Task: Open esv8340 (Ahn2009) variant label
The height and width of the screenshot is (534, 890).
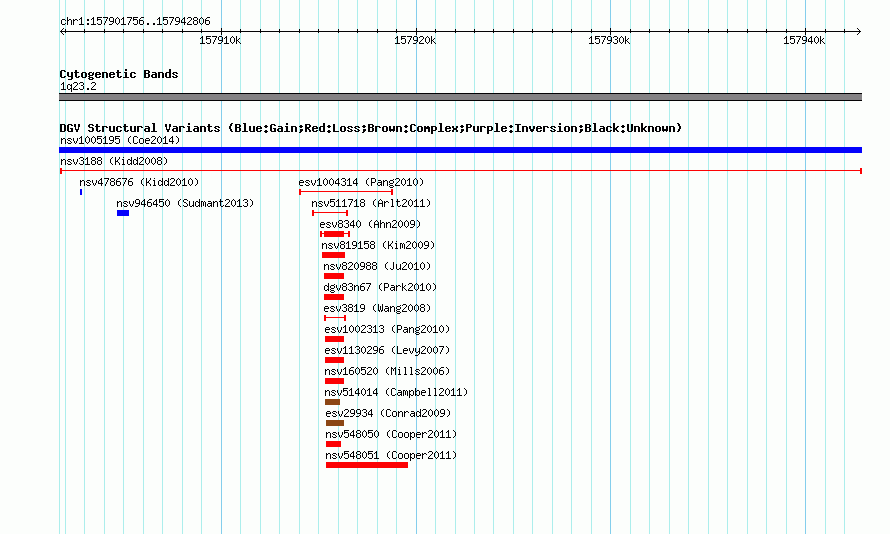Action: [x=370, y=224]
